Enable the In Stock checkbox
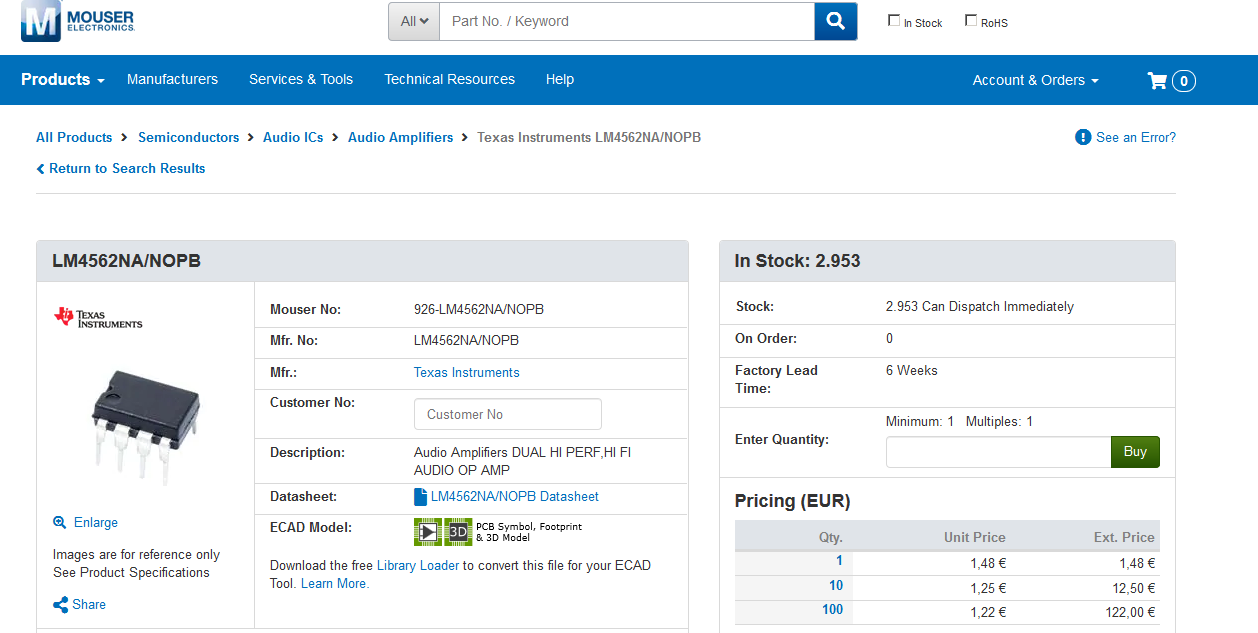The width and height of the screenshot is (1258, 633). click(x=894, y=21)
